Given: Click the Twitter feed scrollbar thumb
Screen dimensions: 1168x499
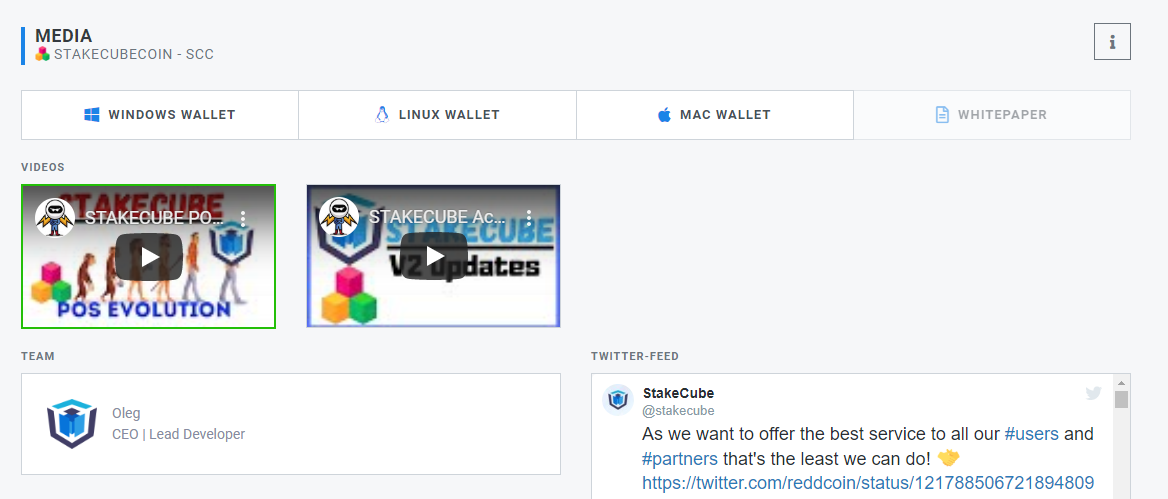Looking at the screenshot, I should point(1121,400).
